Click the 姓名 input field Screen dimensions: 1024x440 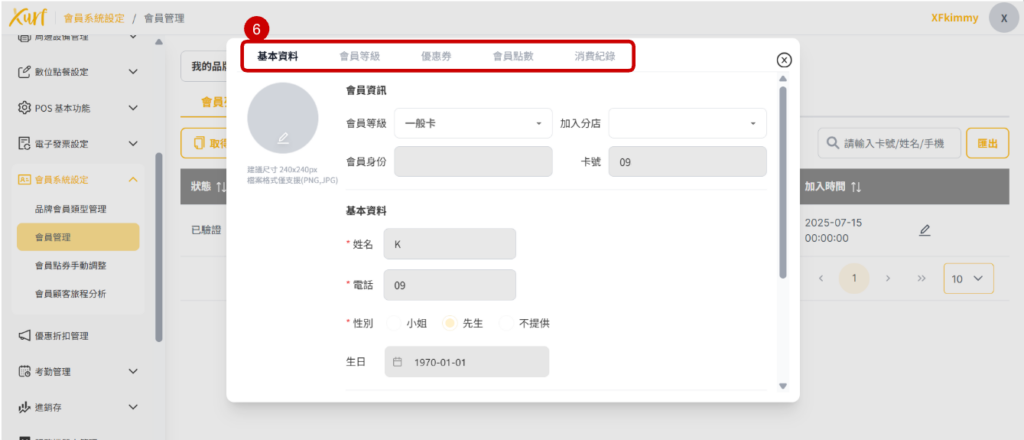[449, 244]
